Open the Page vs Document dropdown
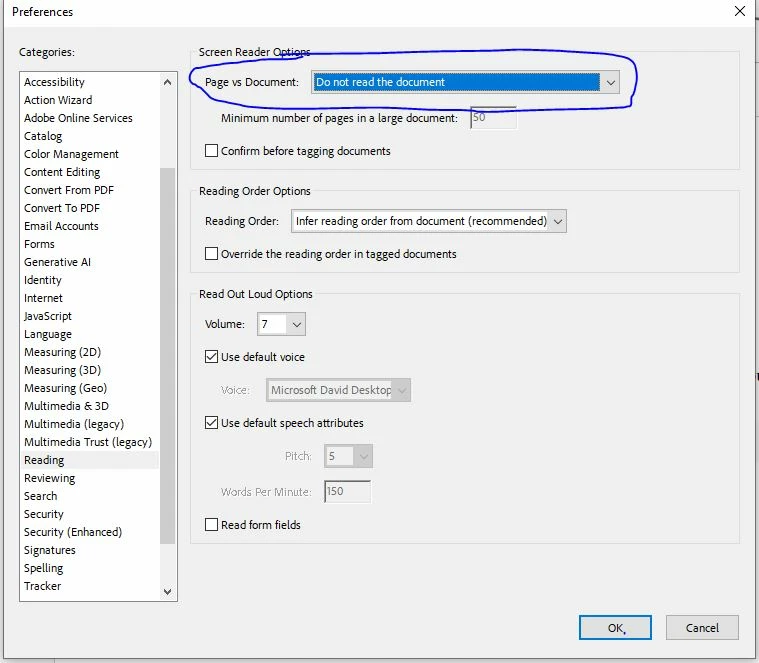 465,82
